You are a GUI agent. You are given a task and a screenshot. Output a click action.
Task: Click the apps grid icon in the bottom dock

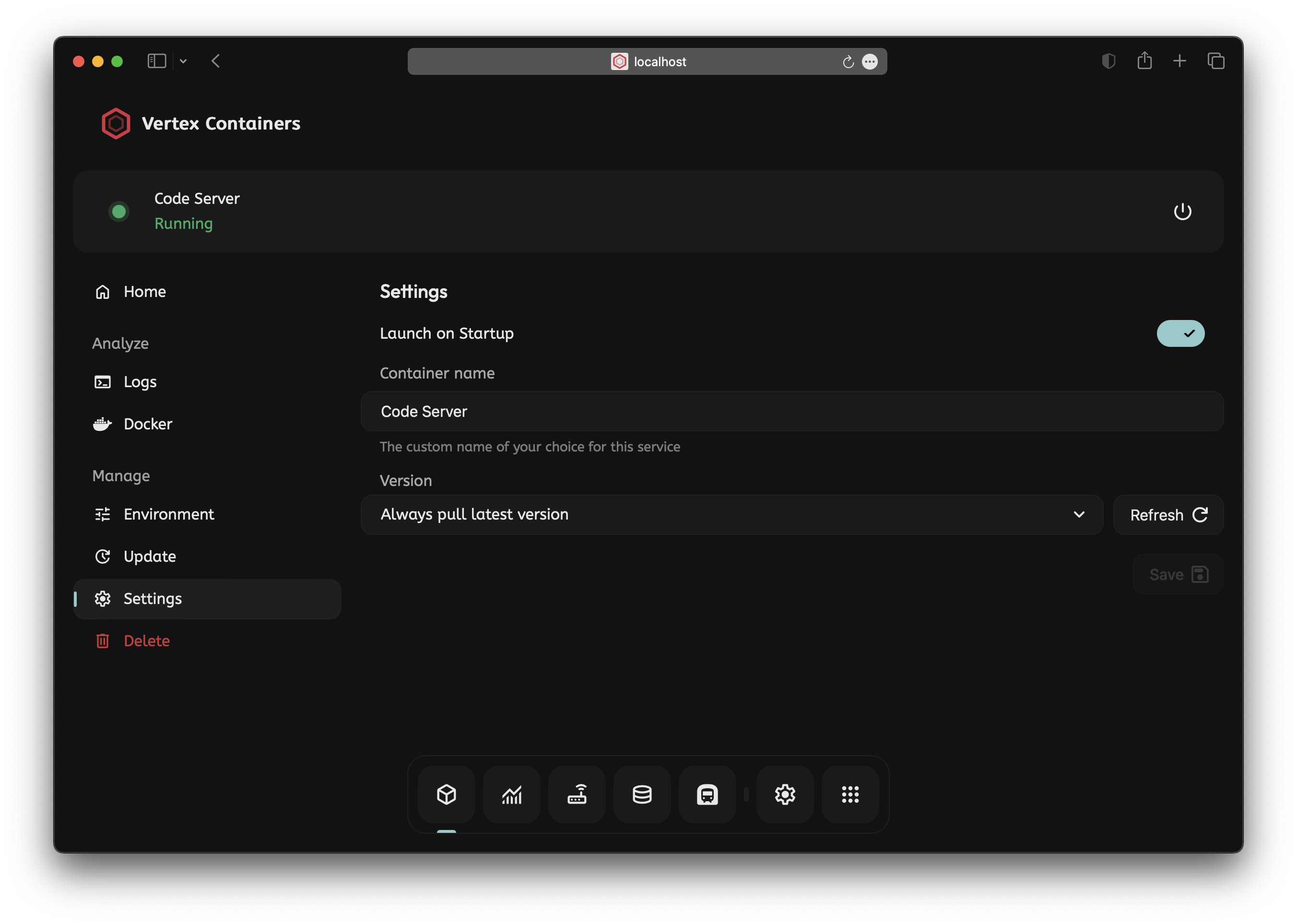[850, 794]
